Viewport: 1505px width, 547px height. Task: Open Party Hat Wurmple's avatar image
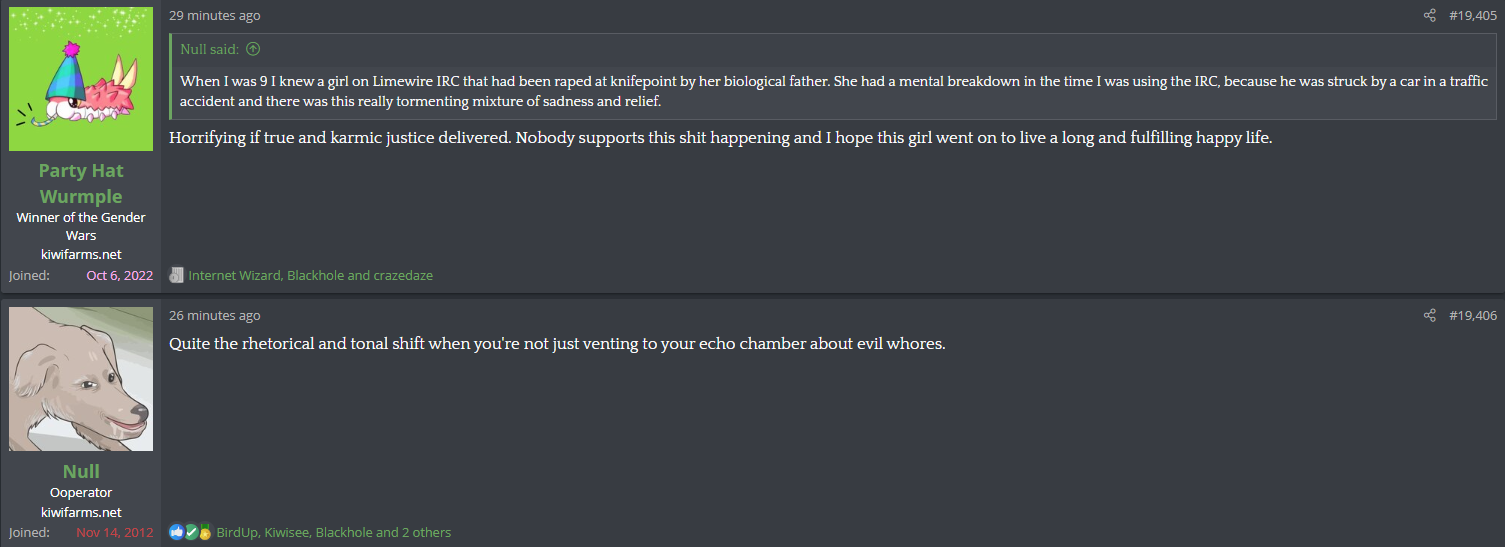pyautogui.click(x=81, y=79)
